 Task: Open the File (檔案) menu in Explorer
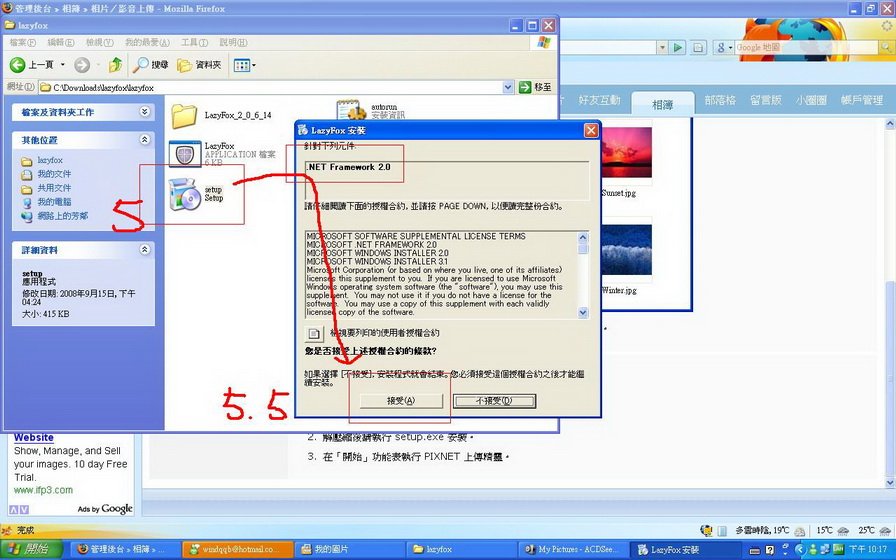pyautogui.click(x=22, y=42)
